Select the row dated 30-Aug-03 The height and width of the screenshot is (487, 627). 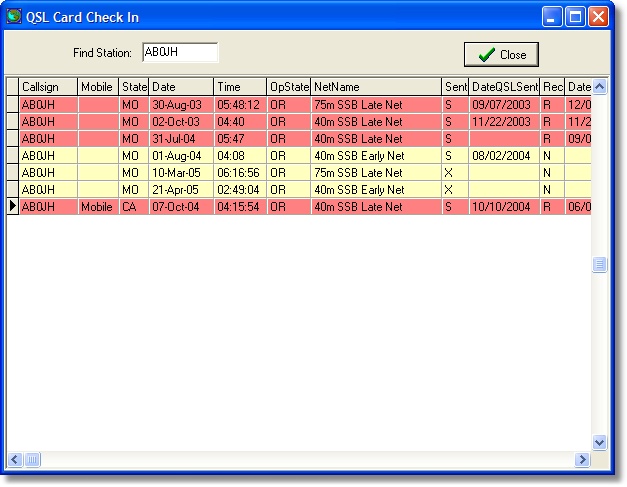180,104
